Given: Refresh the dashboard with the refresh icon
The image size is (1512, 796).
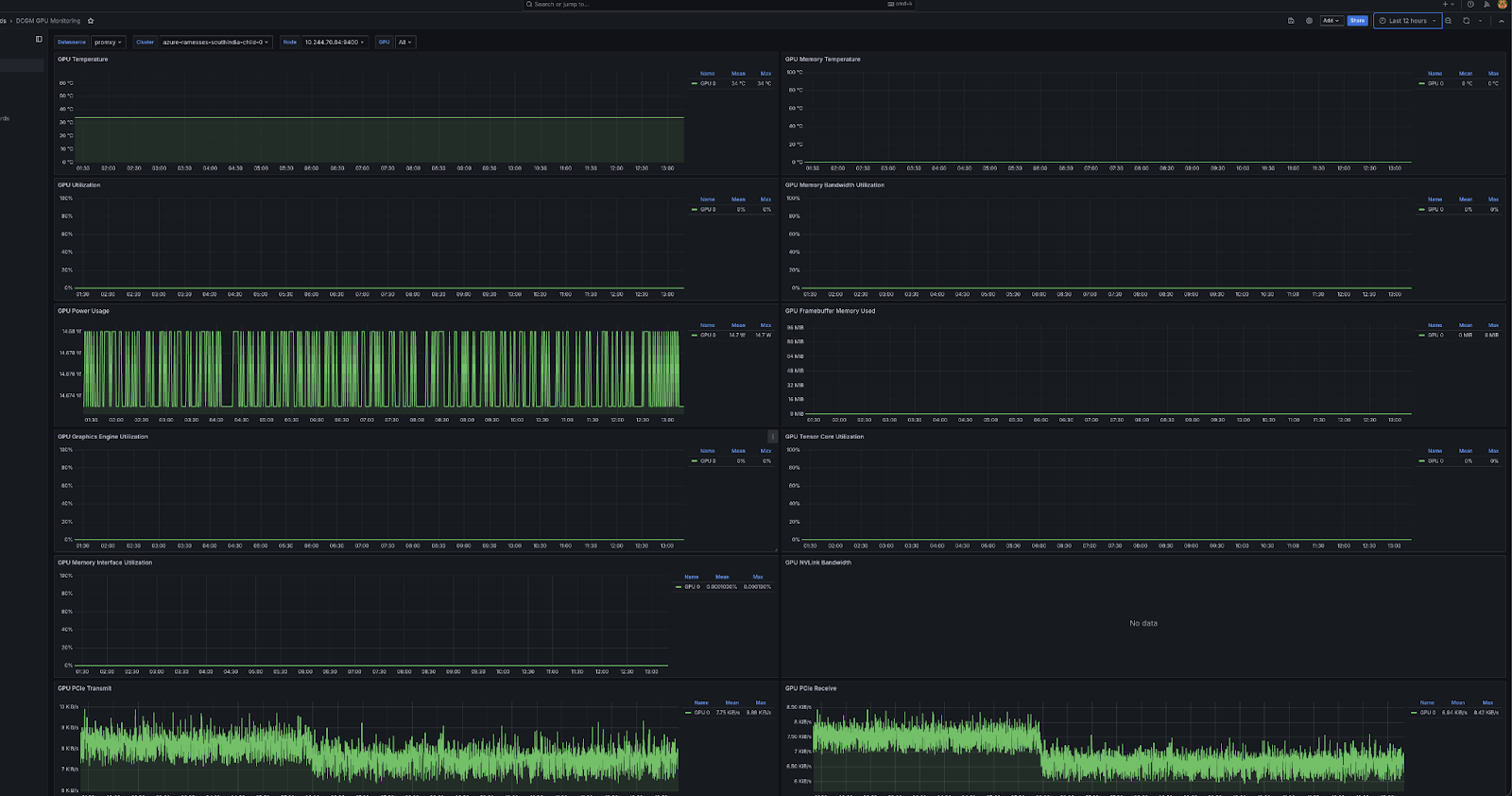Looking at the screenshot, I should pos(1467,21).
